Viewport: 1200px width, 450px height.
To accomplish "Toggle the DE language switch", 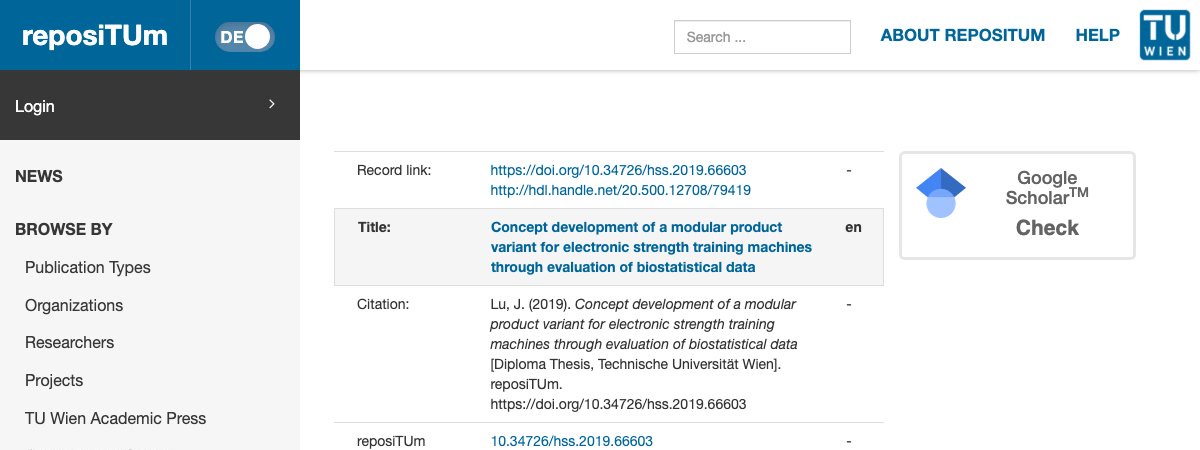I will point(245,37).
